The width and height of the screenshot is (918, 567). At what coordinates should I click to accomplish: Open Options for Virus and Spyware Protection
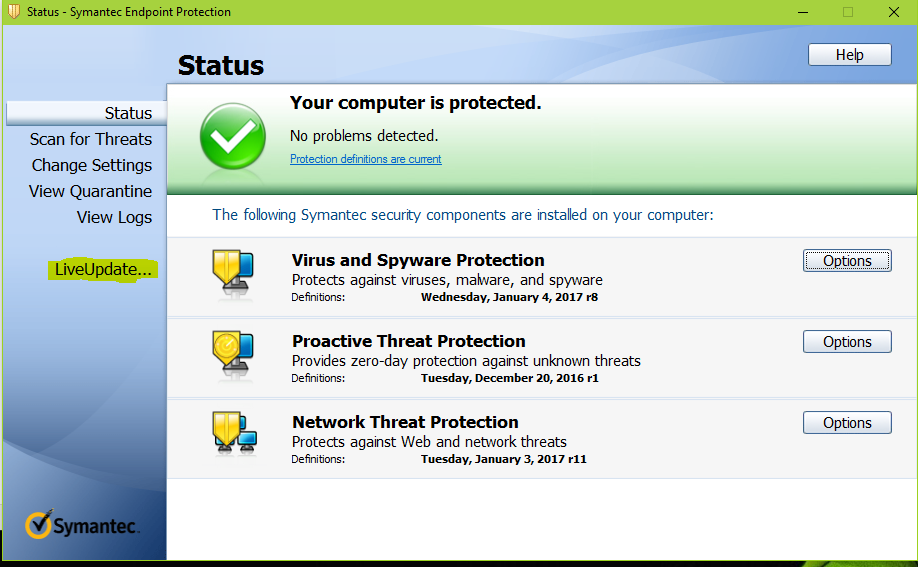[x=847, y=261]
